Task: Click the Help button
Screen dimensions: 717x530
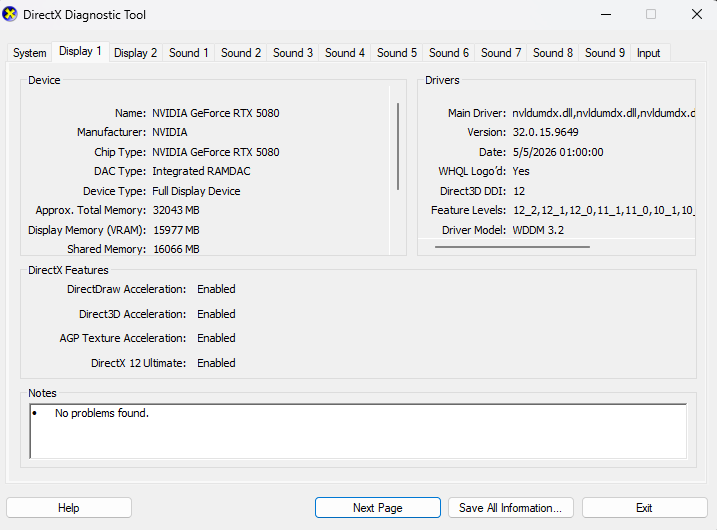Action: tap(69, 508)
